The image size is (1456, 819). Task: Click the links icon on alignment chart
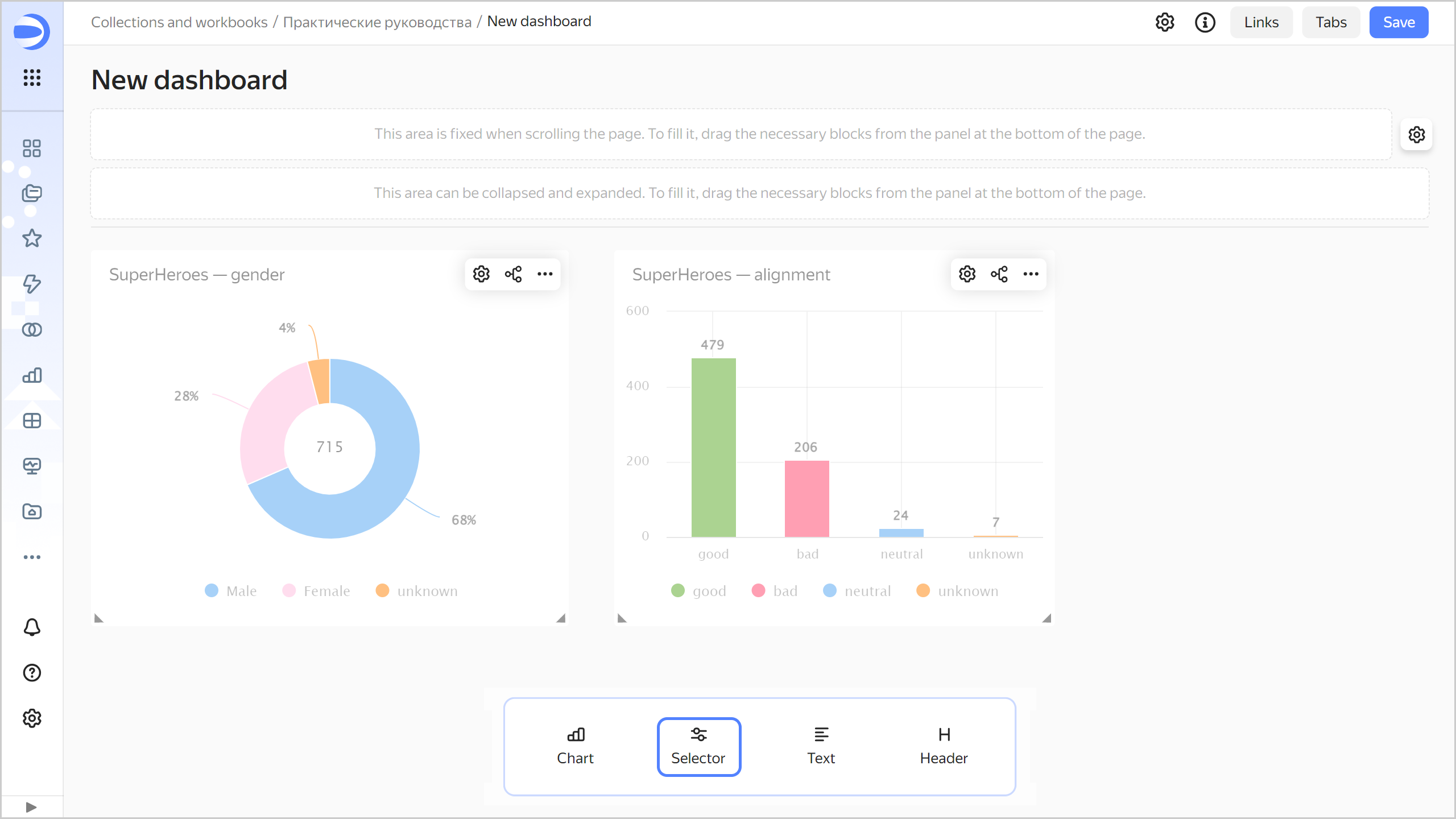pos(999,274)
